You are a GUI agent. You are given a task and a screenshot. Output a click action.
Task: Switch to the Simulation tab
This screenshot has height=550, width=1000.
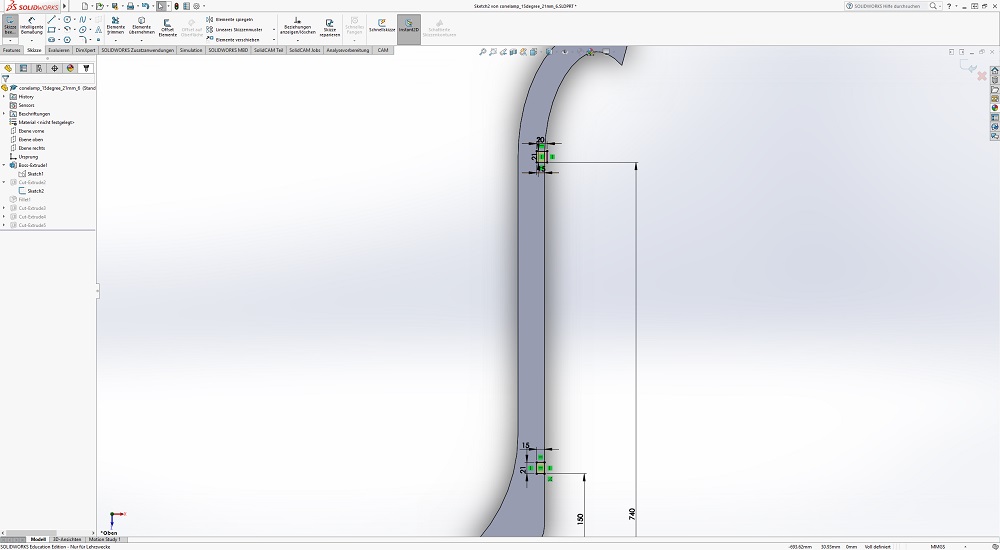[x=191, y=50]
